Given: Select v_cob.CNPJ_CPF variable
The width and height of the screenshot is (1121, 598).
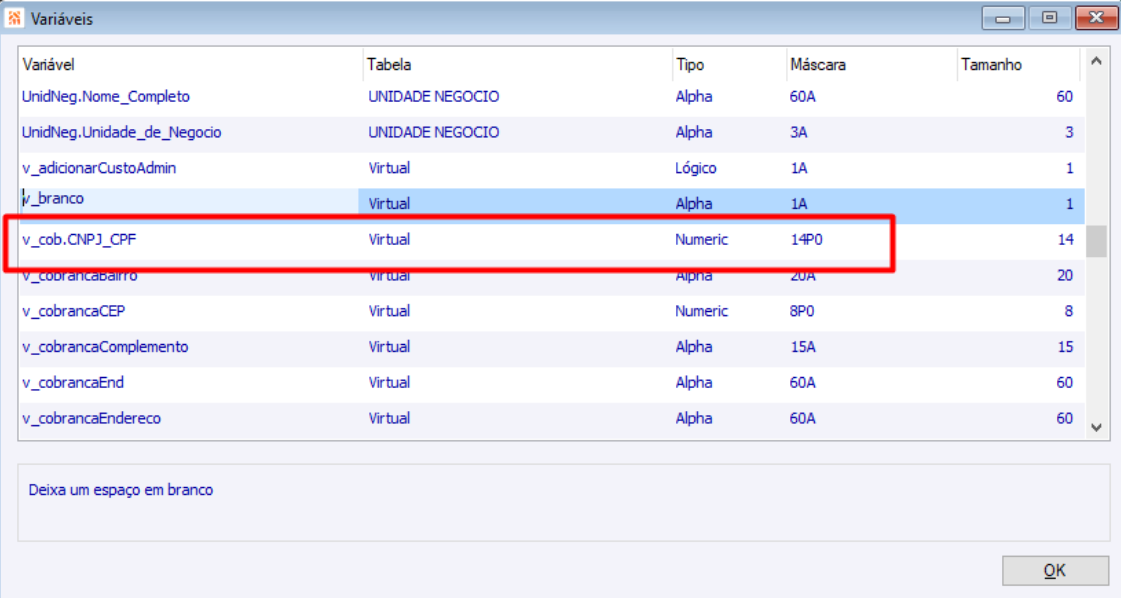Looking at the screenshot, I should [x=79, y=240].
